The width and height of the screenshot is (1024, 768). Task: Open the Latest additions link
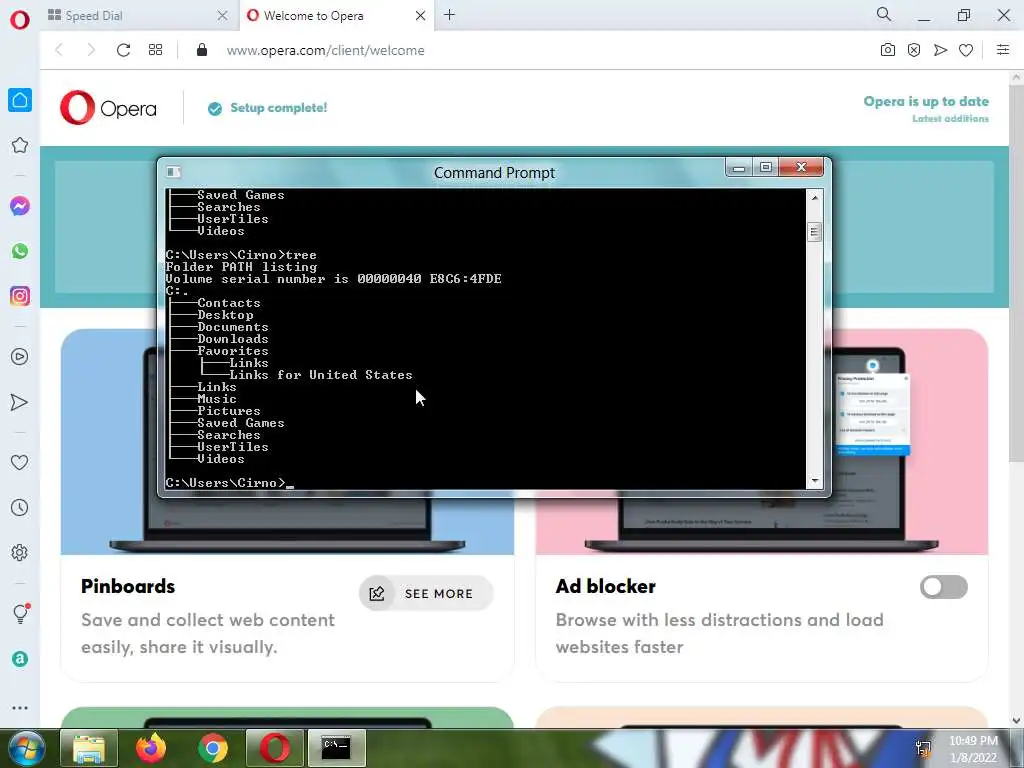950,119
